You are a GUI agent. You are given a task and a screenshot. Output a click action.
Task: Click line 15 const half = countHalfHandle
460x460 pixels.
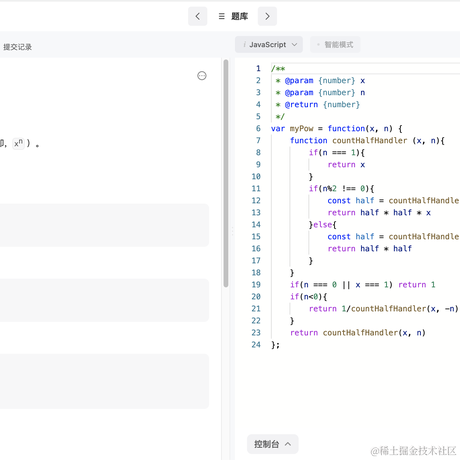[393, 237]
